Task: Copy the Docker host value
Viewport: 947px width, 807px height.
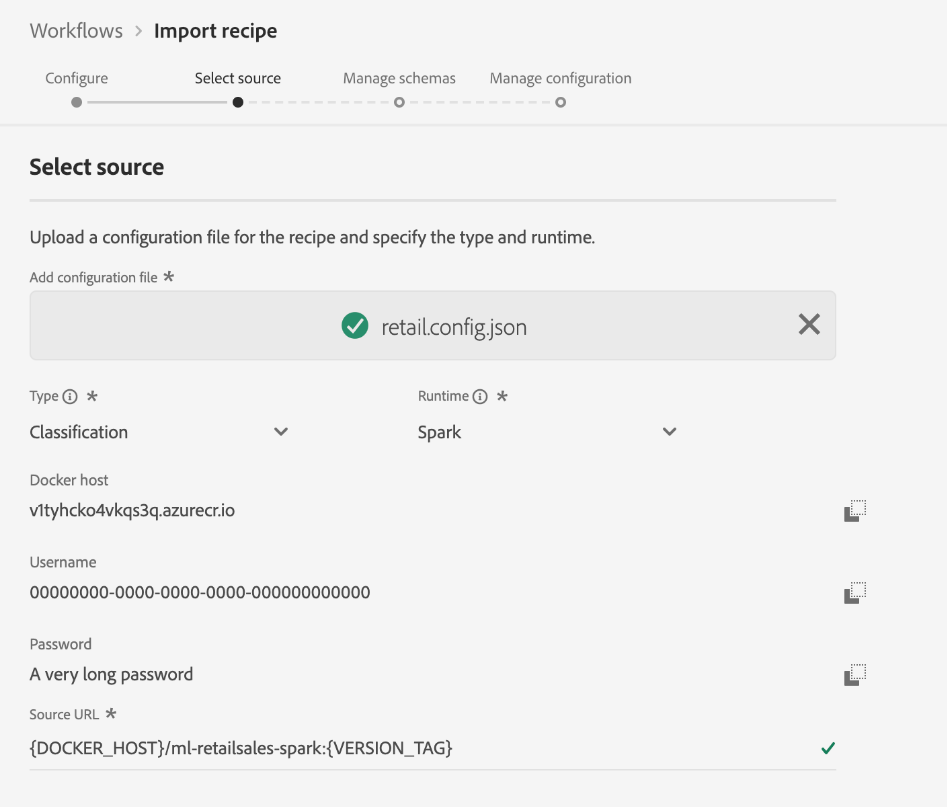Action: pyautogui.click(x=853, y=511)
